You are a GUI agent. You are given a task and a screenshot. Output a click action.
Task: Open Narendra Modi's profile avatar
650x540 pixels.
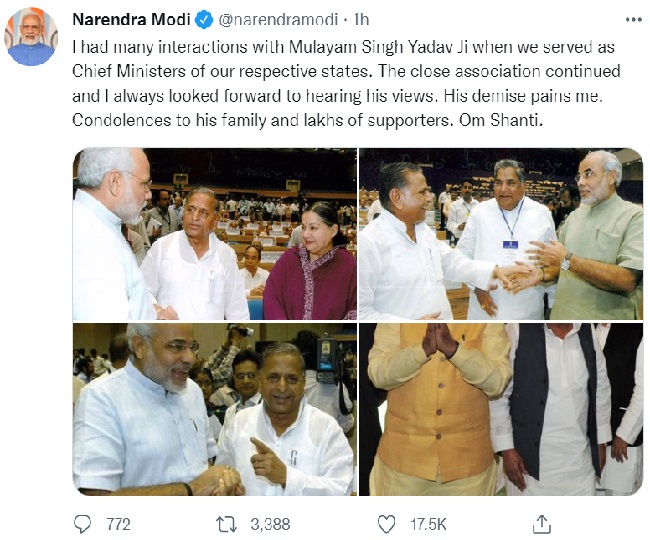tap(30, 36)
